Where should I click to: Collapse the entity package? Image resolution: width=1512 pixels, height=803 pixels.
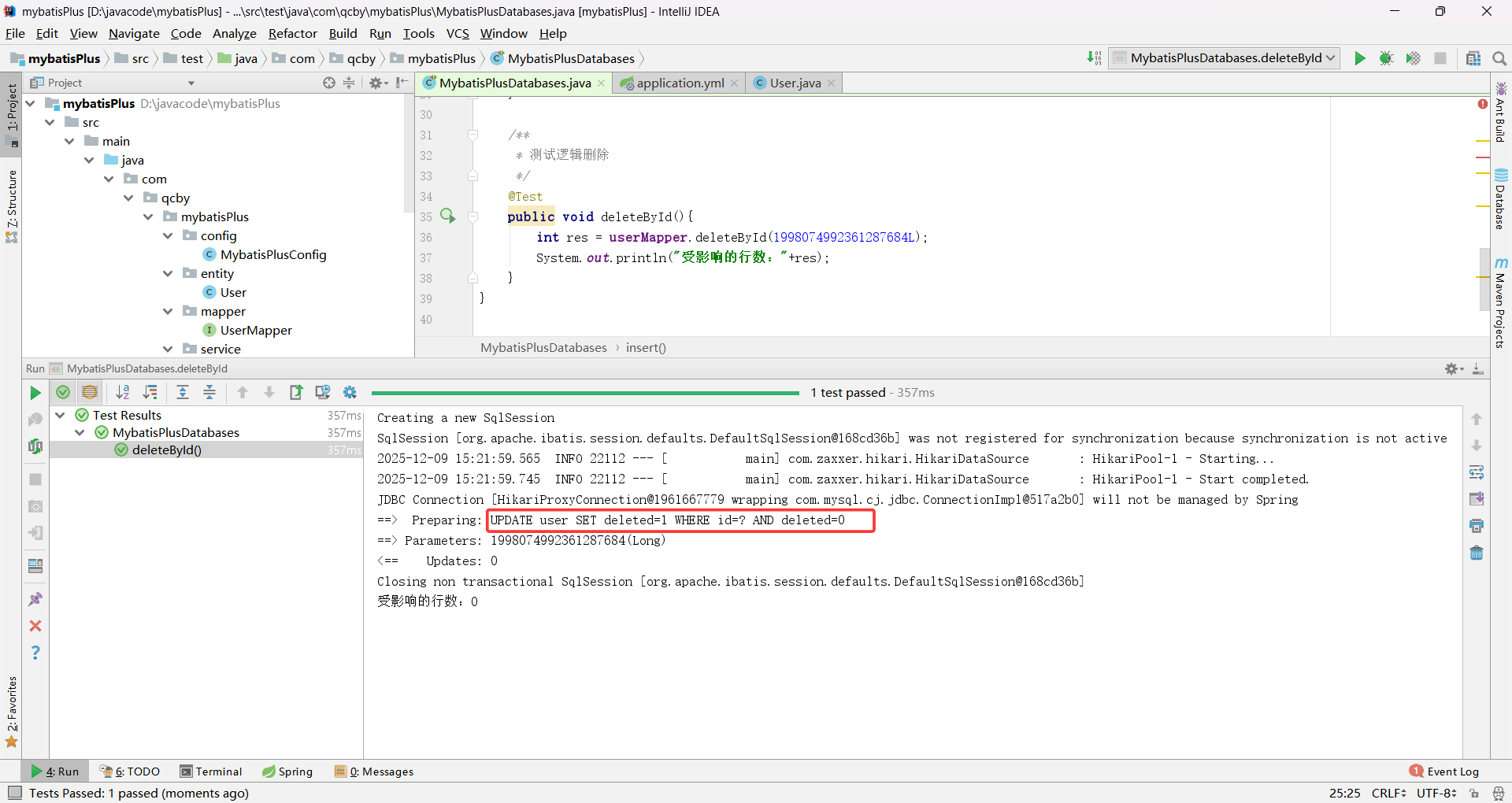(168, 273)
